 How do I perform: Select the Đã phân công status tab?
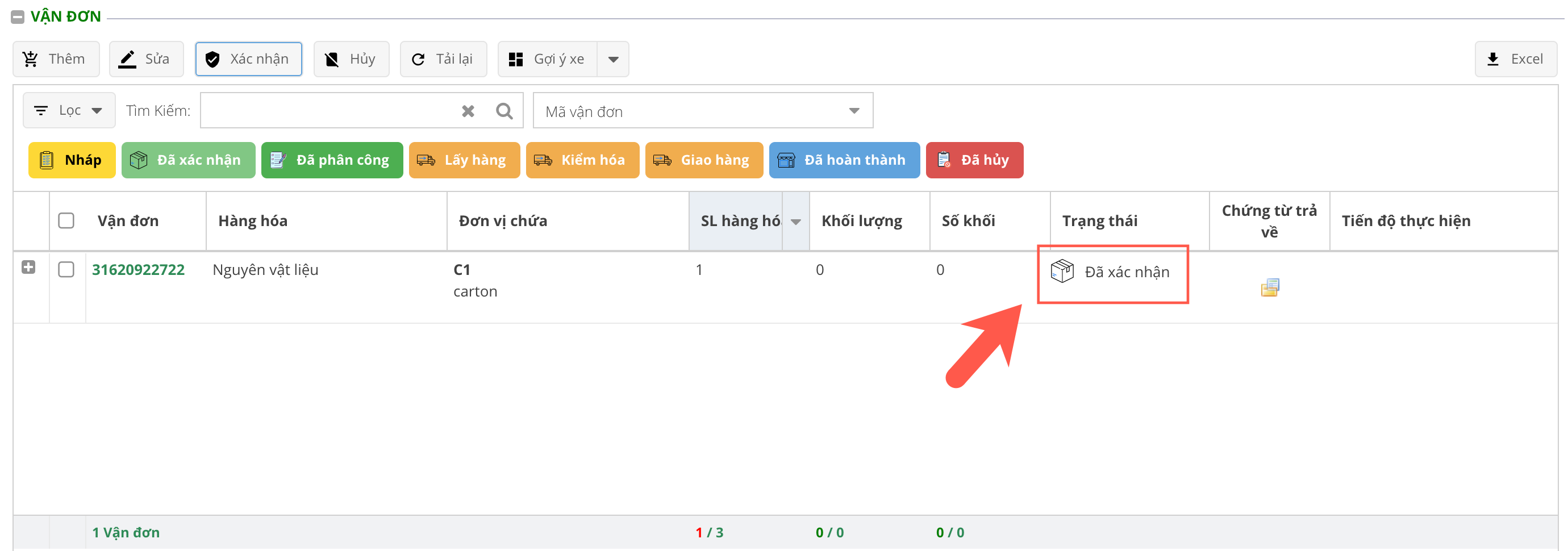[x=332, y=160]
